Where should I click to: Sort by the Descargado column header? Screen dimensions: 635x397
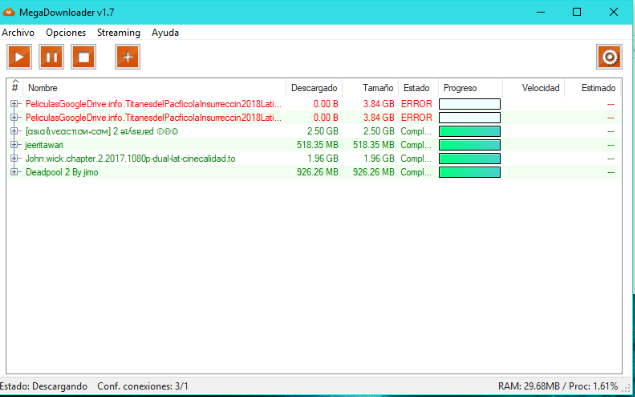(x=314, y=88)
